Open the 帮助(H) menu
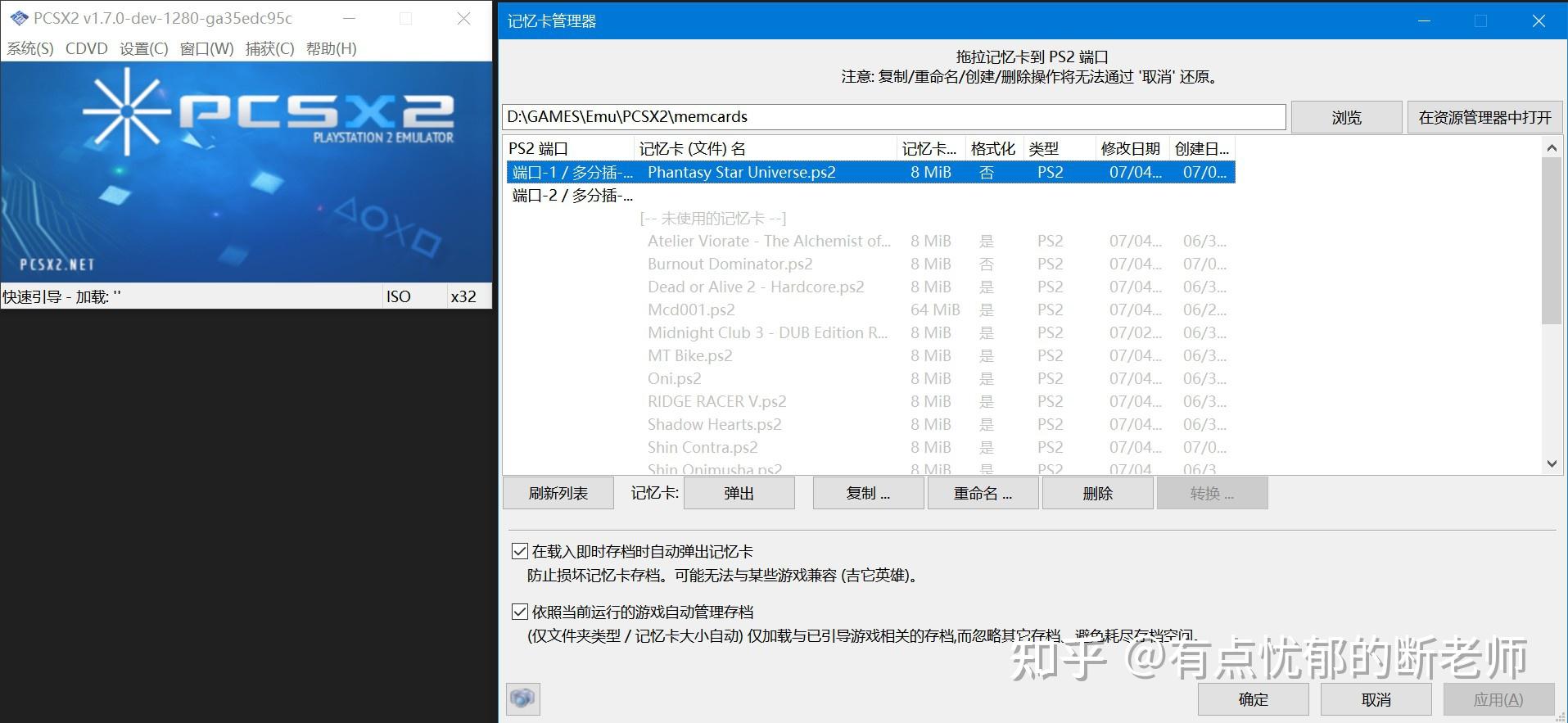Viewport: 1568px width, 723px height. click(x=332, y=48)
